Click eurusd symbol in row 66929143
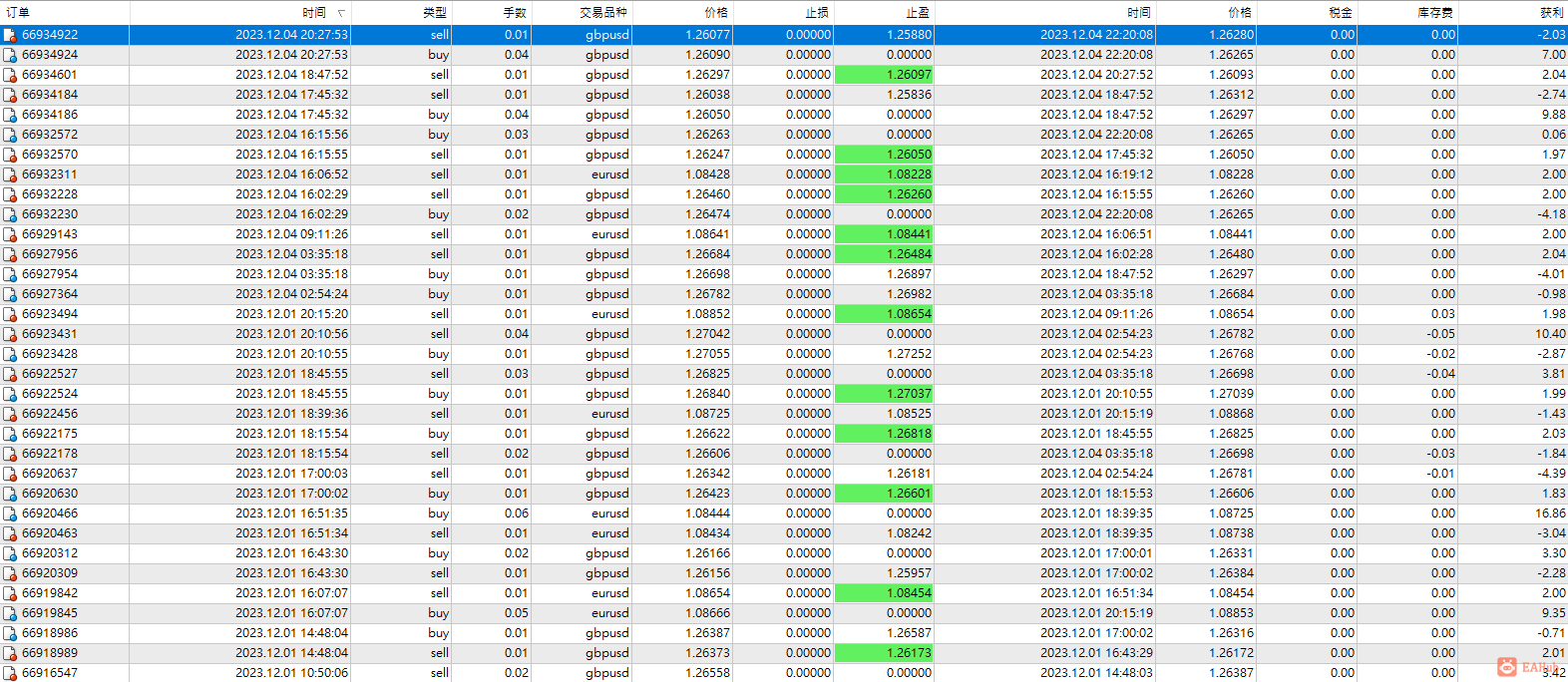 point(610,234)
